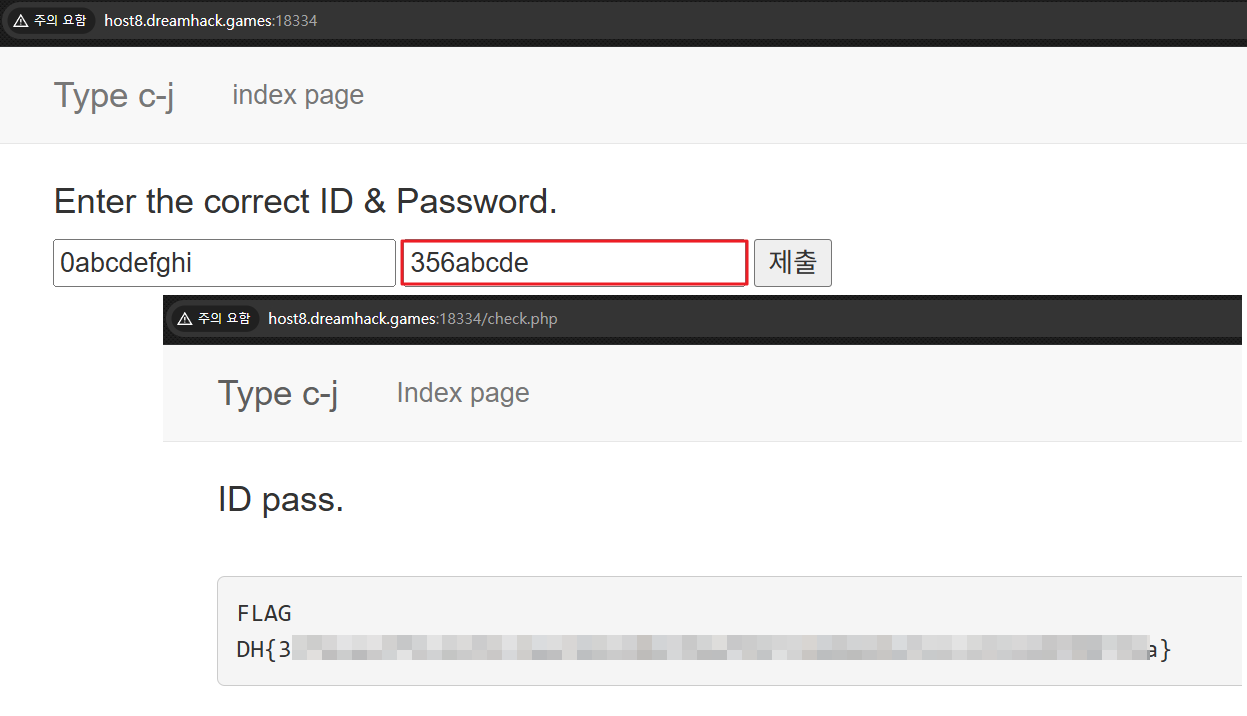Click the upper 'Type c-j' brand link
The width and height of the screenshot is (1247, 716).
(114, 96)
